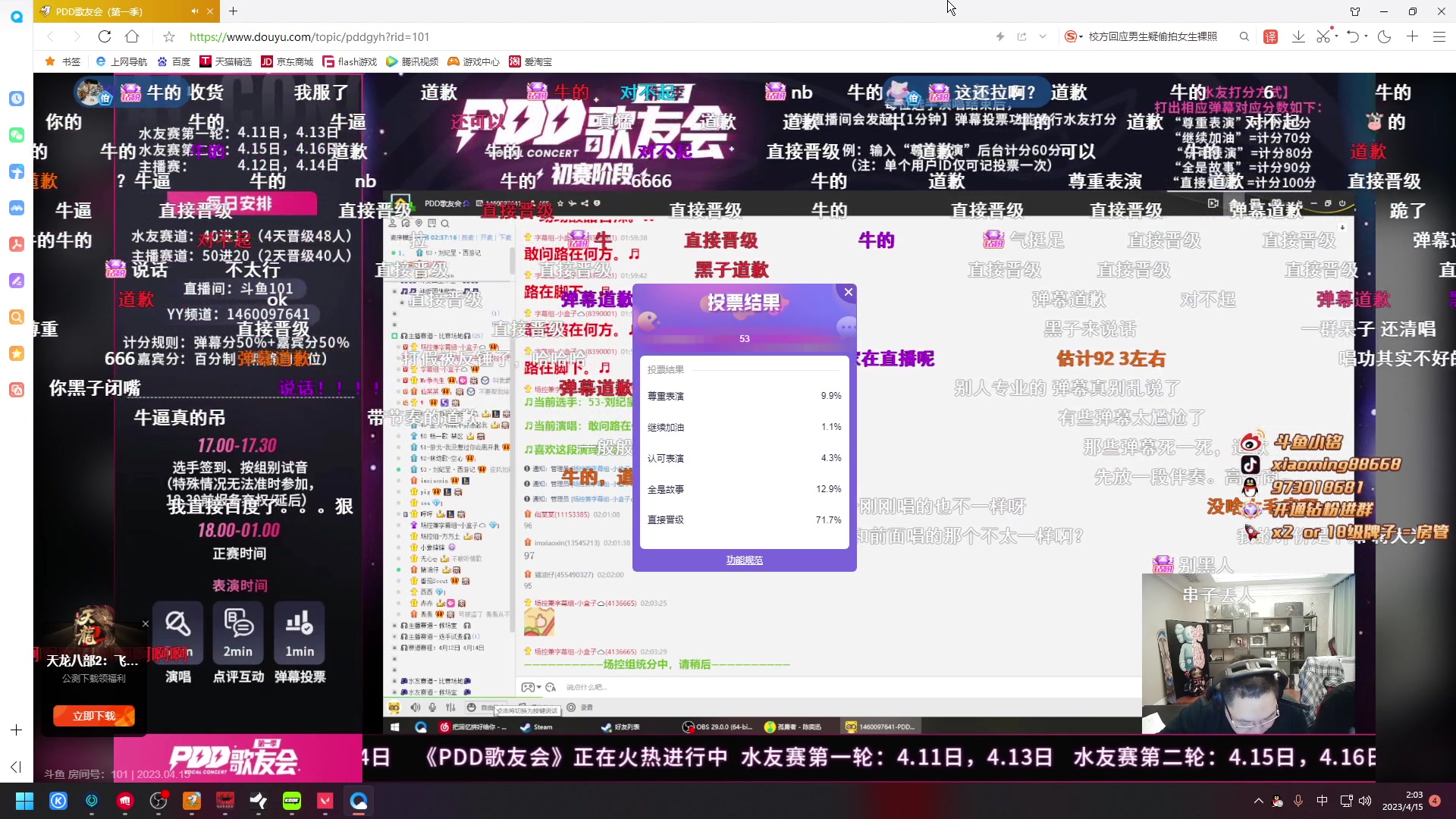1456x819 pixels.
Task: Click the search box hot topic text
Action: coord(1153,36)
